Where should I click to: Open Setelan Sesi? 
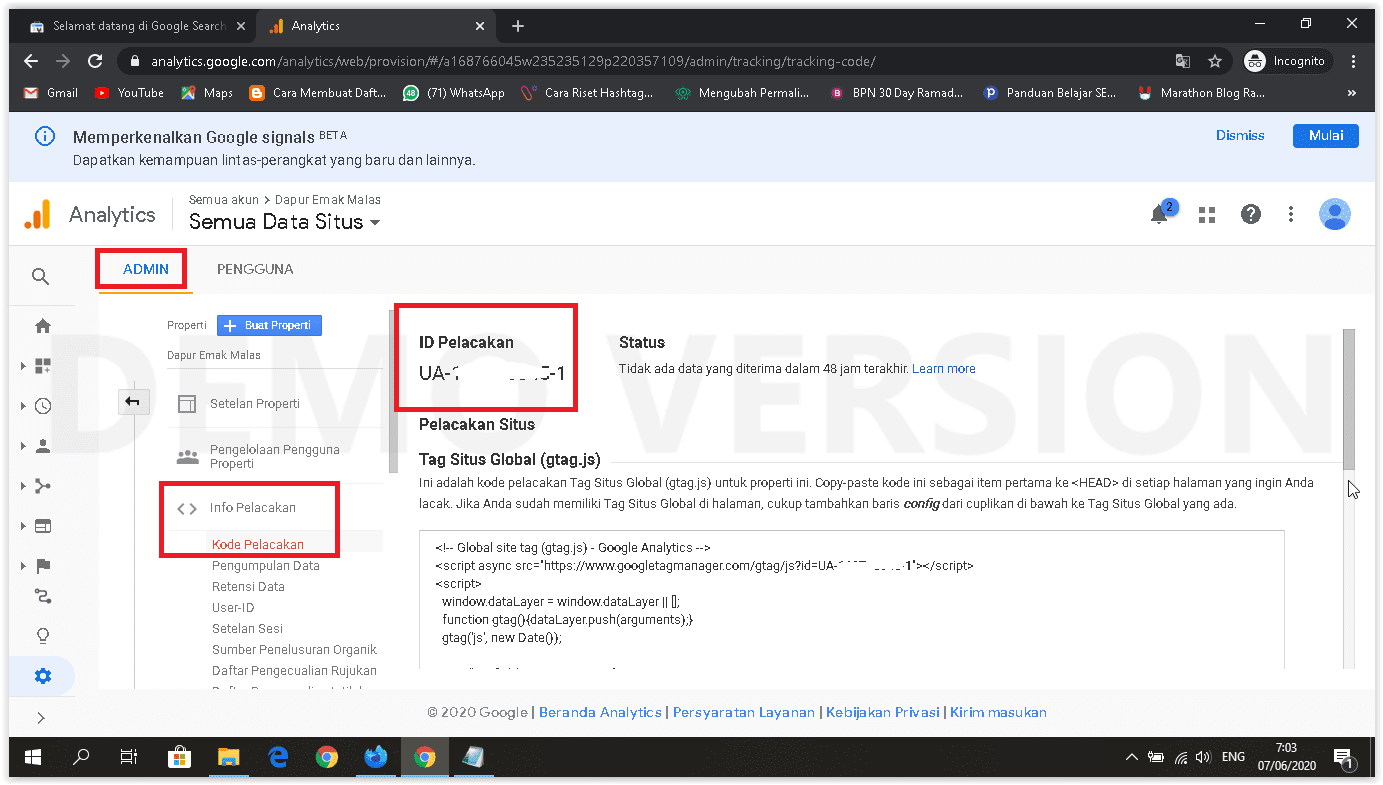(247, 629)
